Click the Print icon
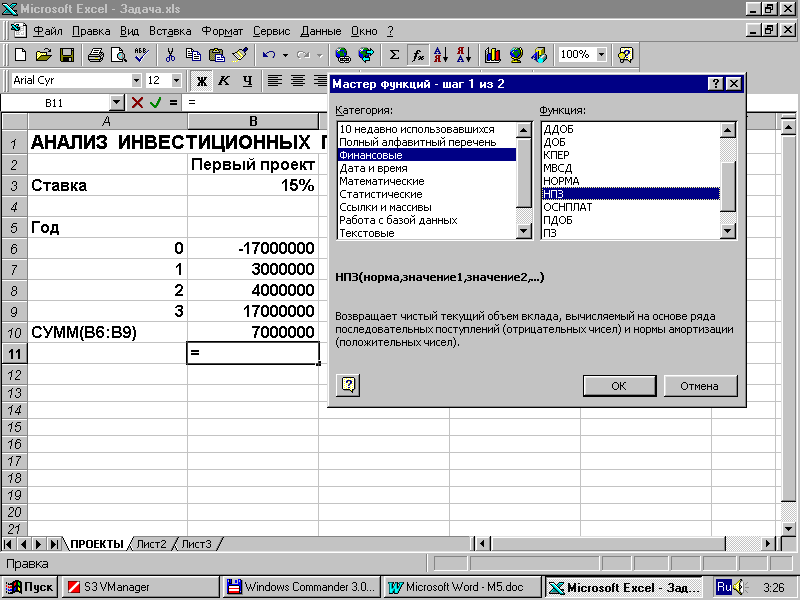Screen dimensions: 800x600 [95, 55]
